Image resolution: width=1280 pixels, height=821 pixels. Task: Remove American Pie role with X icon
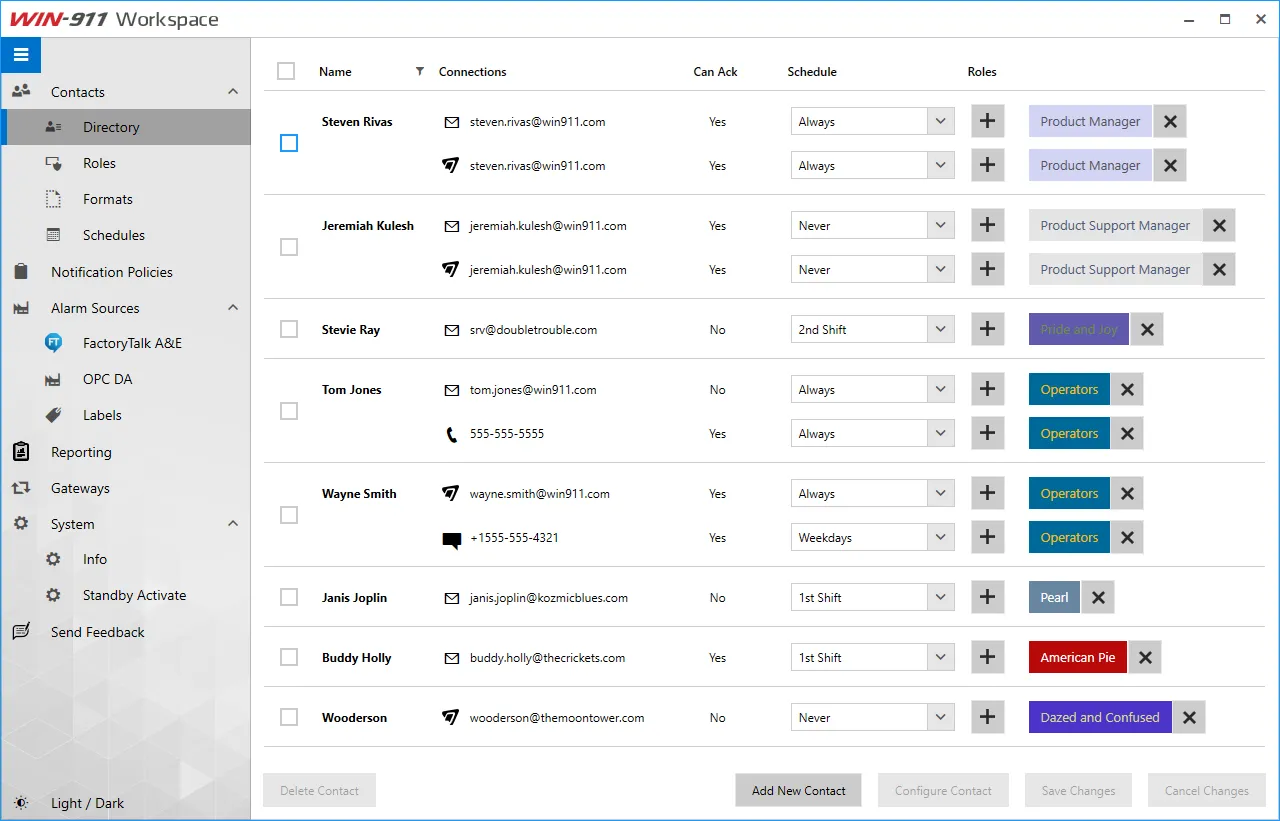tap(1145, 657)
